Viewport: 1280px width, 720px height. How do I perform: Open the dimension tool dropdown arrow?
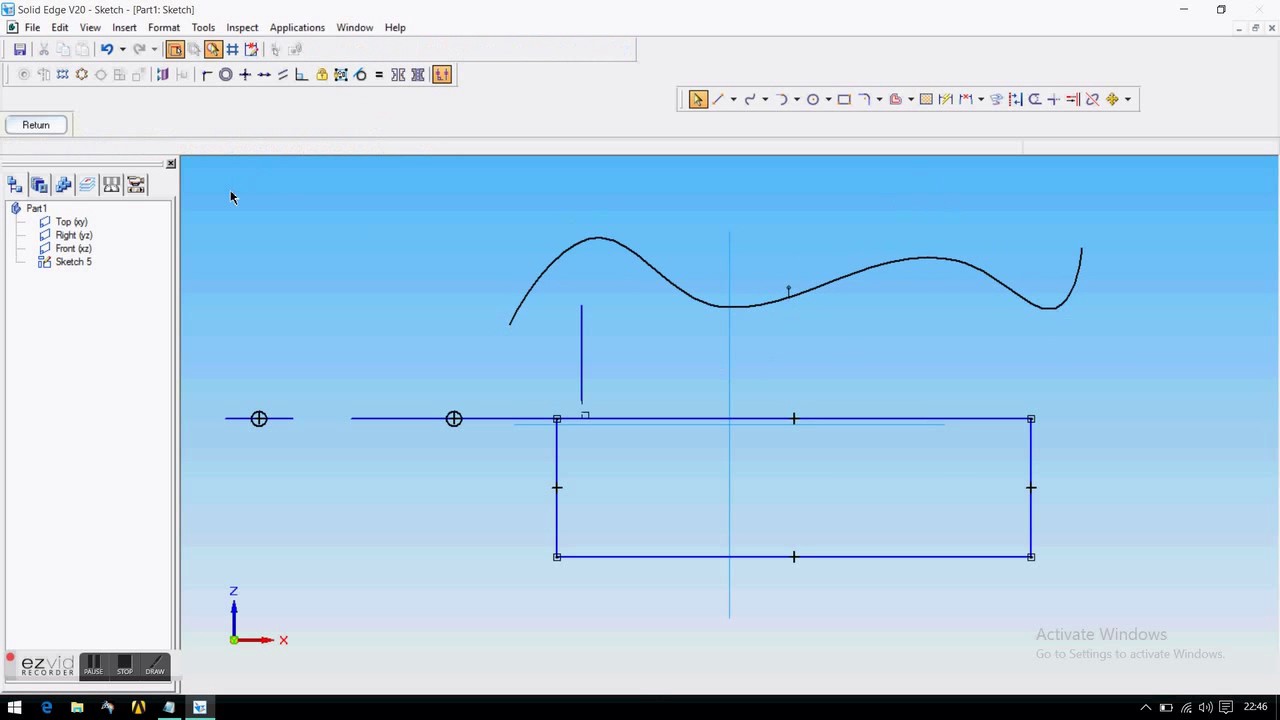(981, 99)
